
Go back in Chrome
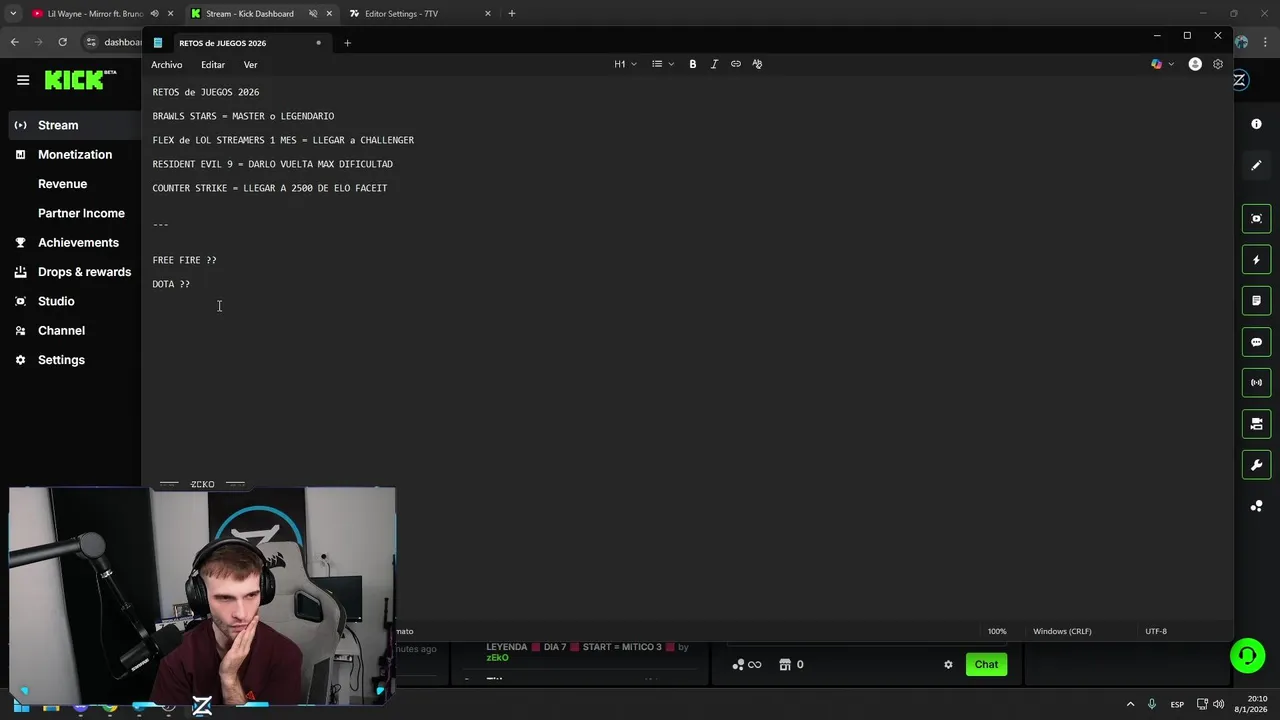click(x=14, y=42)
